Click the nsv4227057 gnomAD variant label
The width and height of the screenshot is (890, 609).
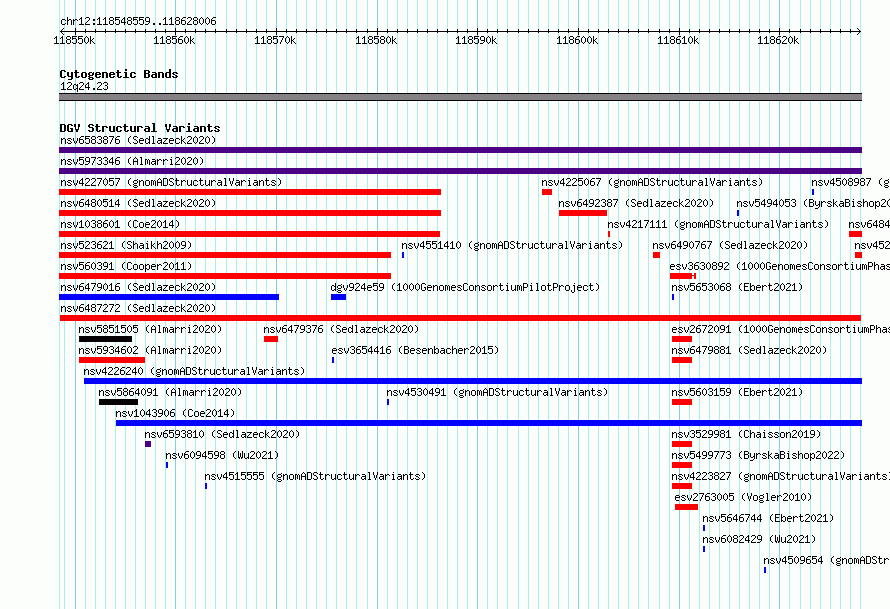click(171, 182)
